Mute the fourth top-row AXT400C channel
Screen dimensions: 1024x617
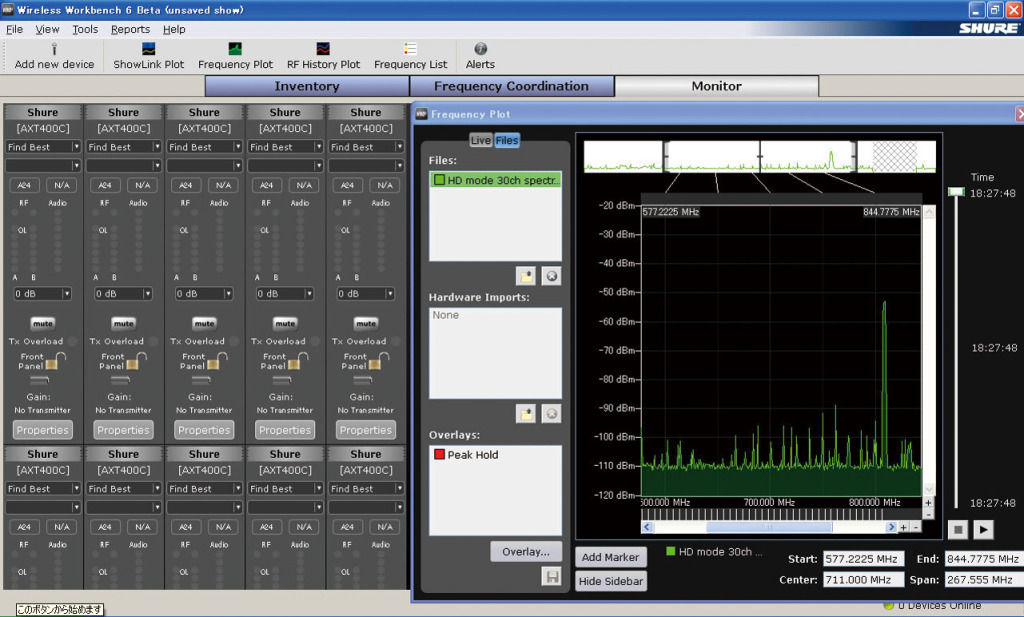pos(285,323)
